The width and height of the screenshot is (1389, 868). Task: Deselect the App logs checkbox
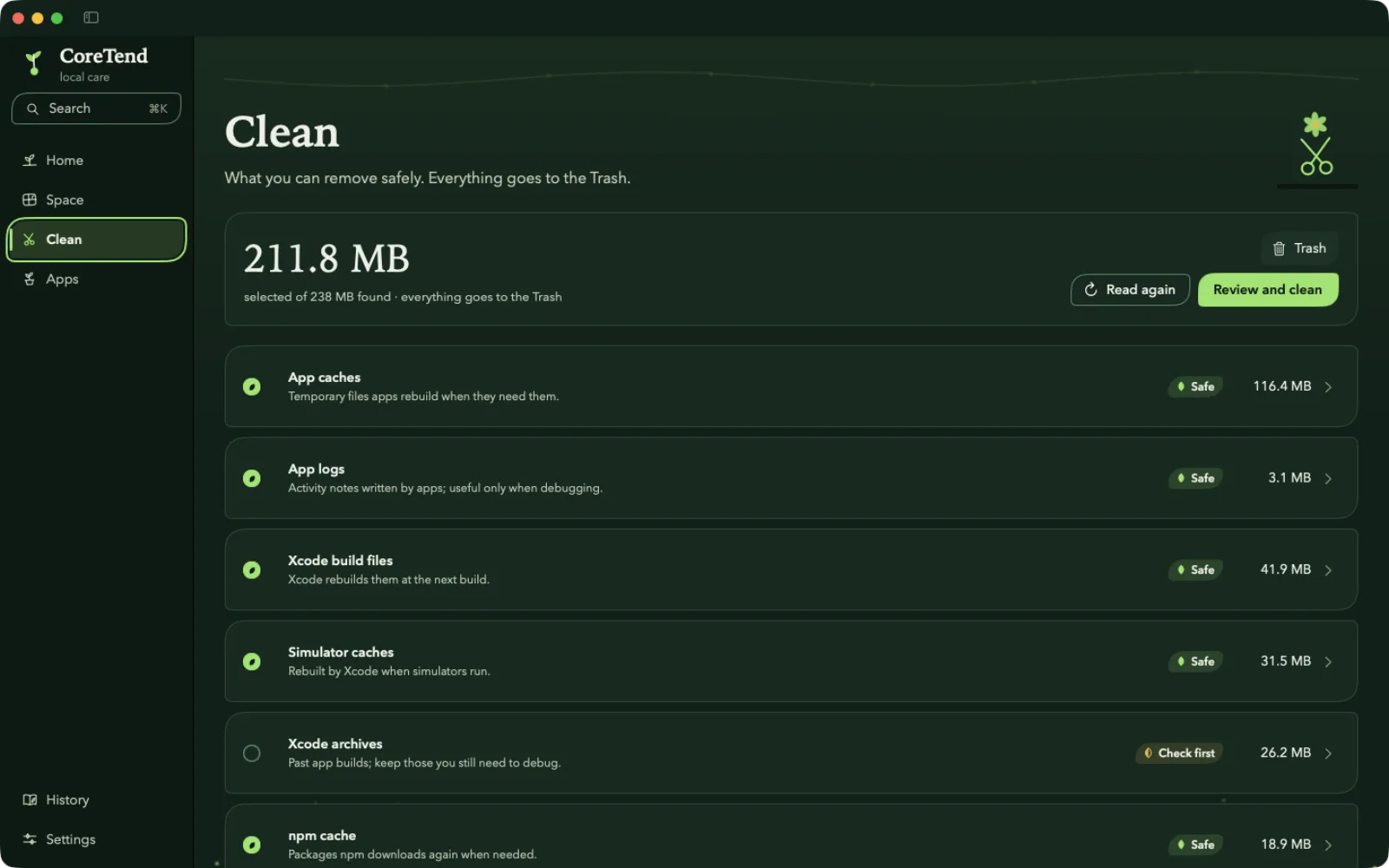pos(252,478)
